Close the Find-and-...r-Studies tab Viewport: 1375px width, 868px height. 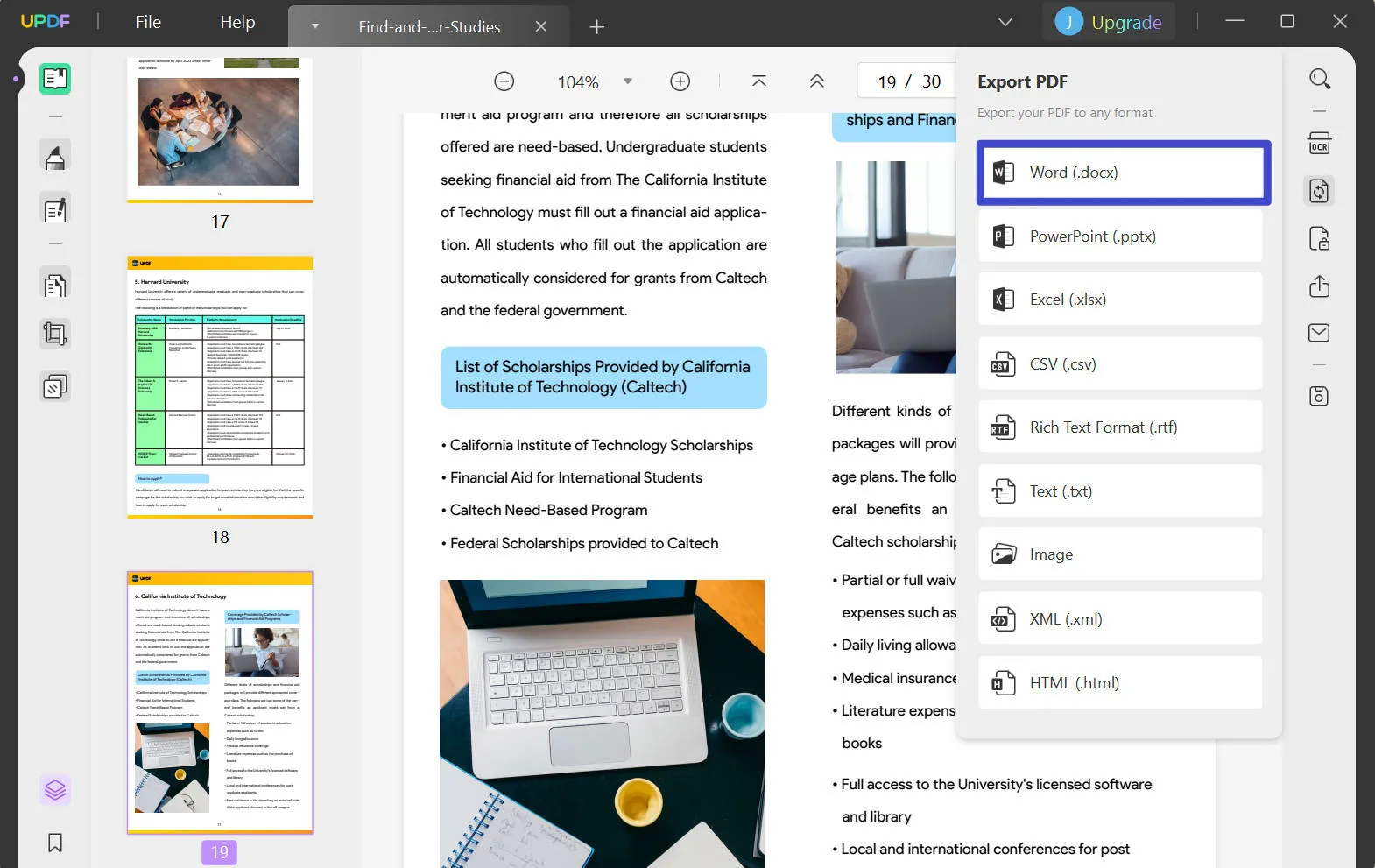pos(541,26)
